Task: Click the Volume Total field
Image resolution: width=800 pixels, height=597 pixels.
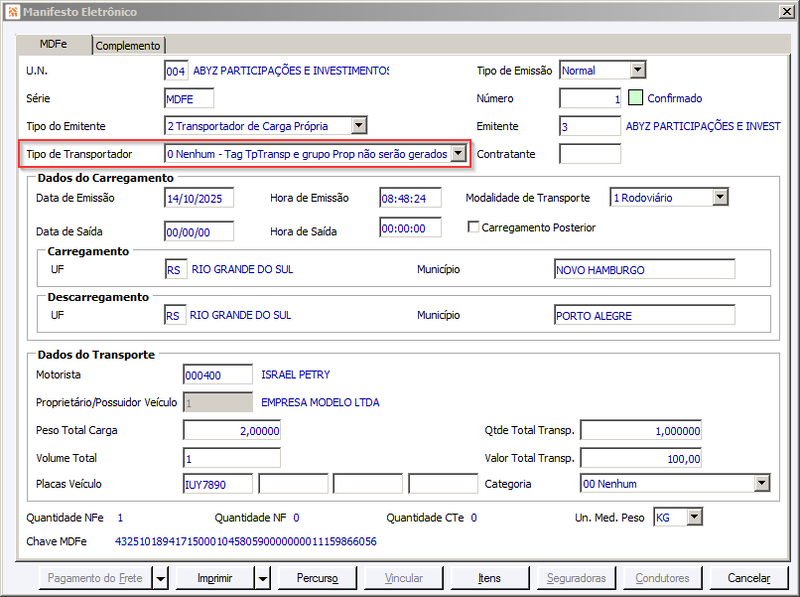Action: pyautogui.click(x=232, y=458)
